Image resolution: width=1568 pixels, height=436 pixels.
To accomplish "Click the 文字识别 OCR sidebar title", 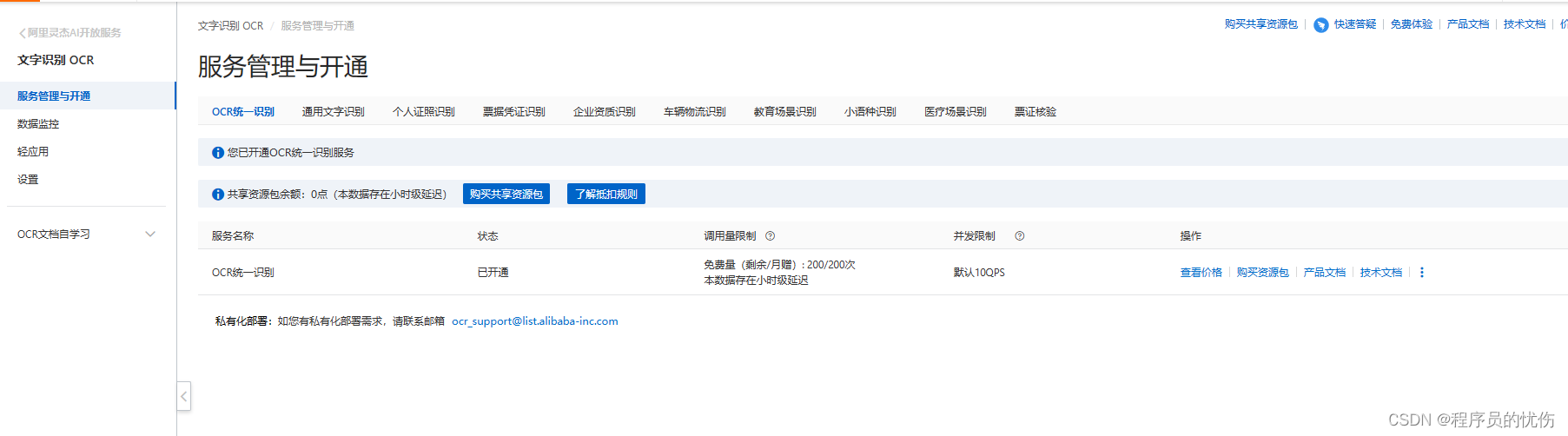I will [x=56, y=60].
